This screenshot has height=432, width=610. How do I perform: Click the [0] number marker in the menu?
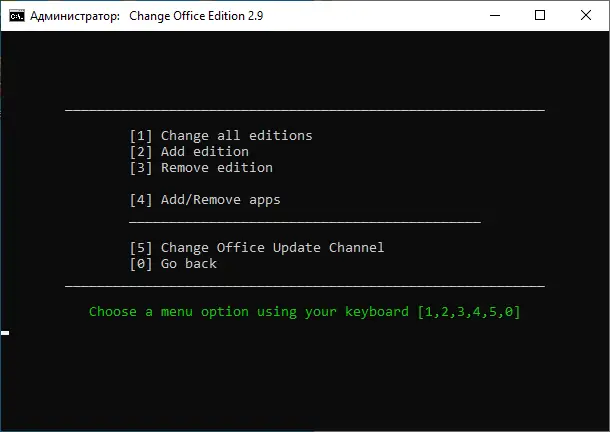(141, 263)
